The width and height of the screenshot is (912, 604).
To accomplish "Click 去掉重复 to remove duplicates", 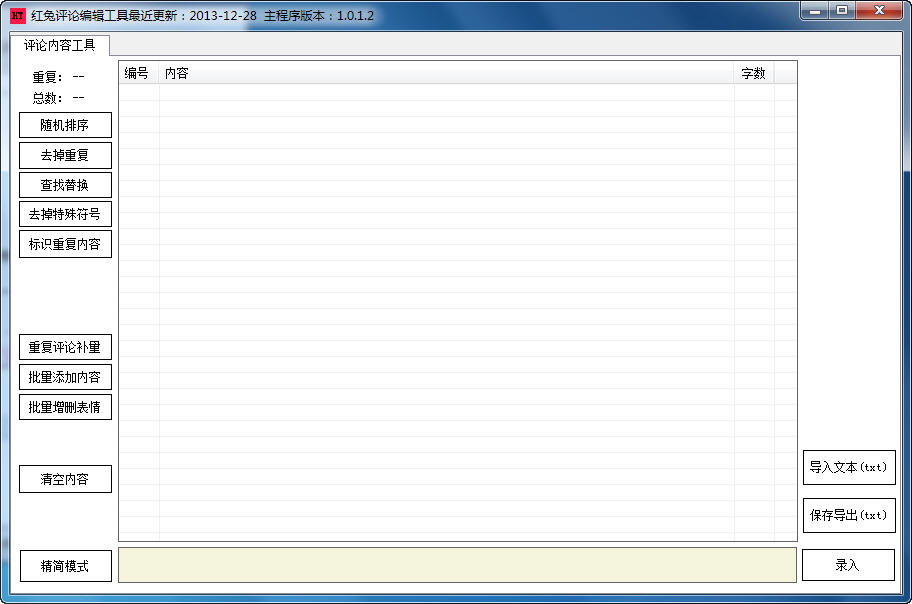I will pos(65,155).
